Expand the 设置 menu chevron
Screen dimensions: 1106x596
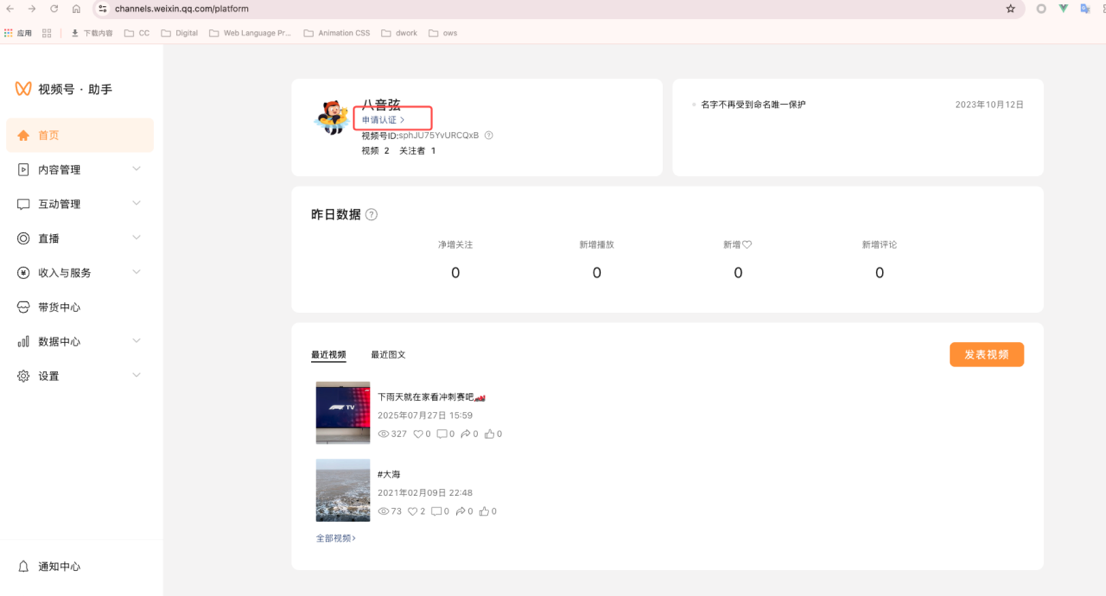point(136,375)
